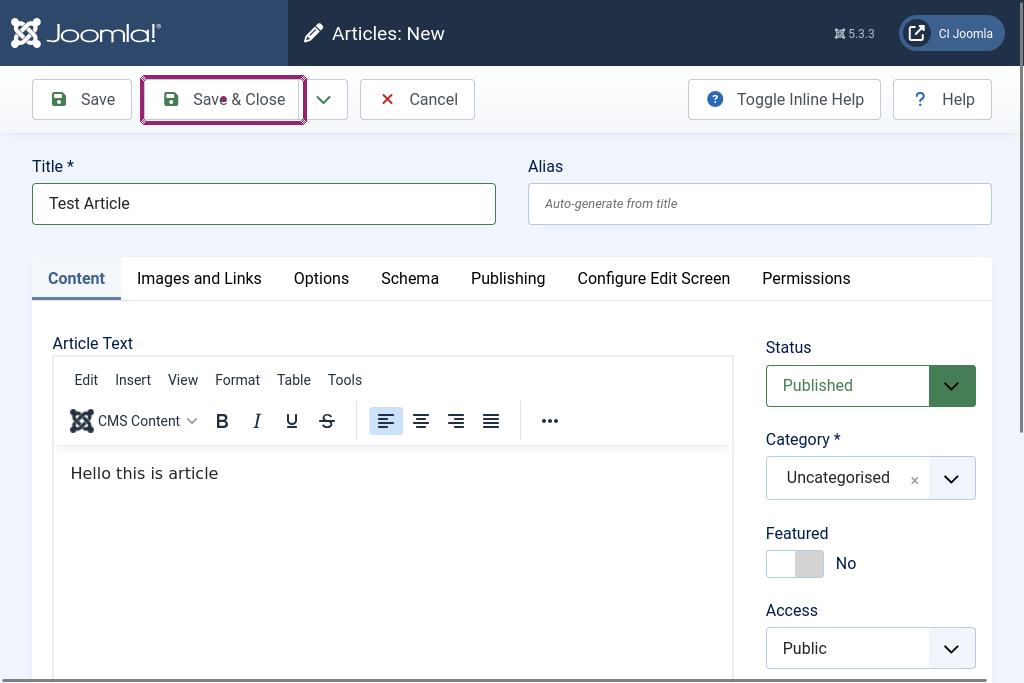Justify the article text
Image resolution: width=1024 pixels, height=683 pixels.
tap(491, 421)
